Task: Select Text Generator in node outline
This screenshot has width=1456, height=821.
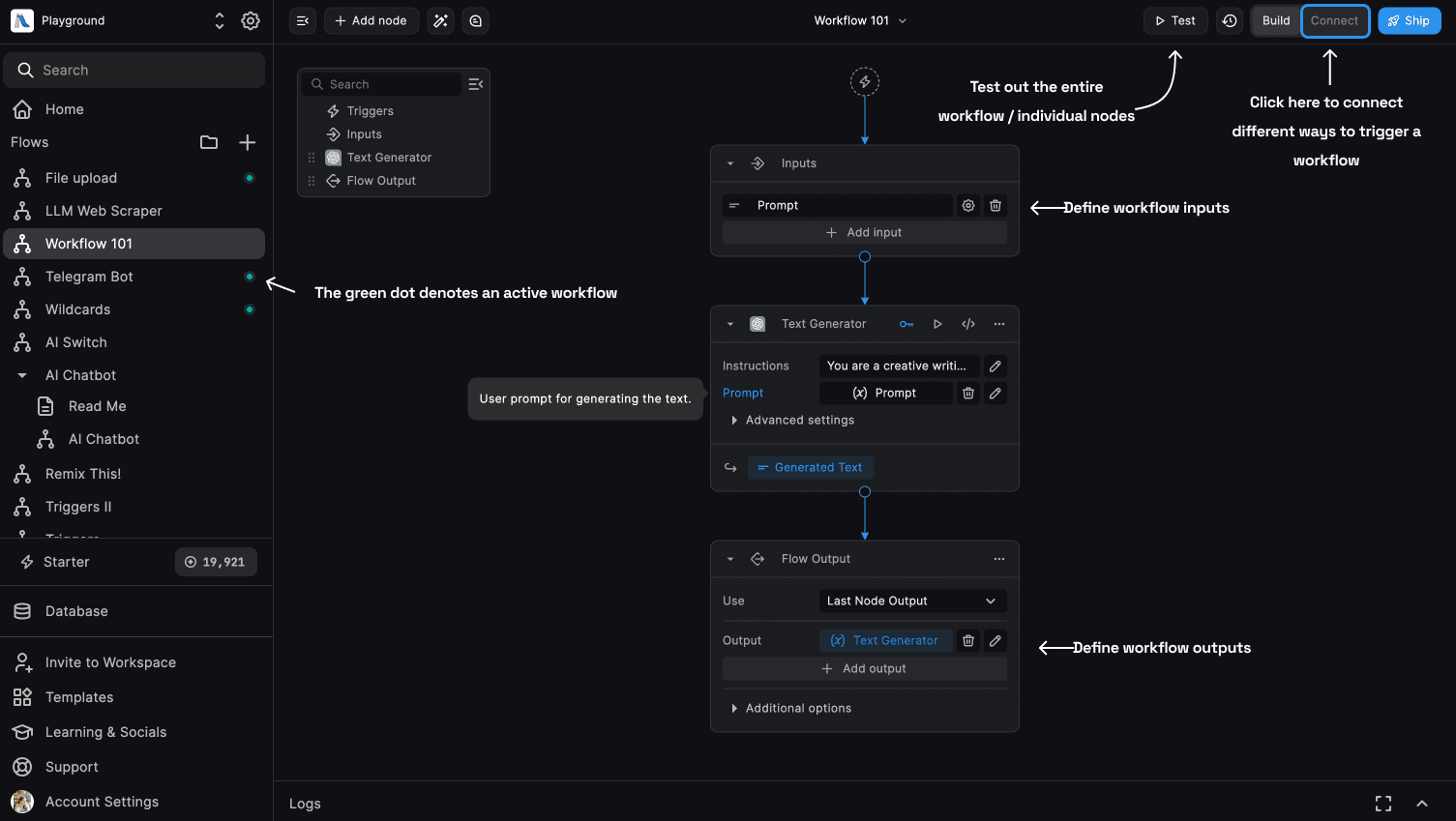Action: (390, 158)
